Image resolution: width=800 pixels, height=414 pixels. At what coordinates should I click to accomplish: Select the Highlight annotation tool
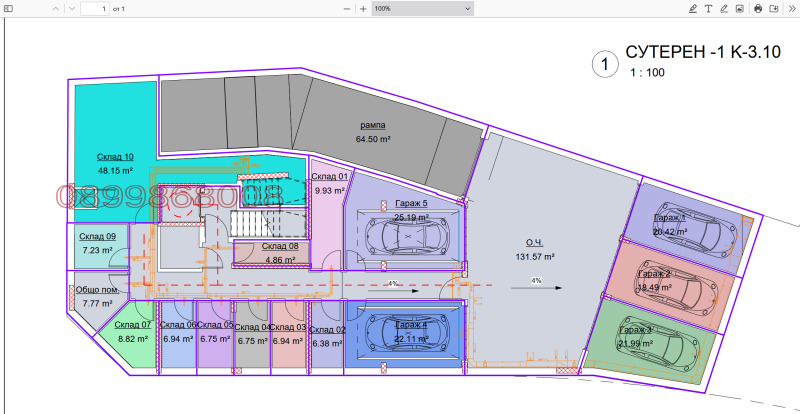(x=693, y=8)
